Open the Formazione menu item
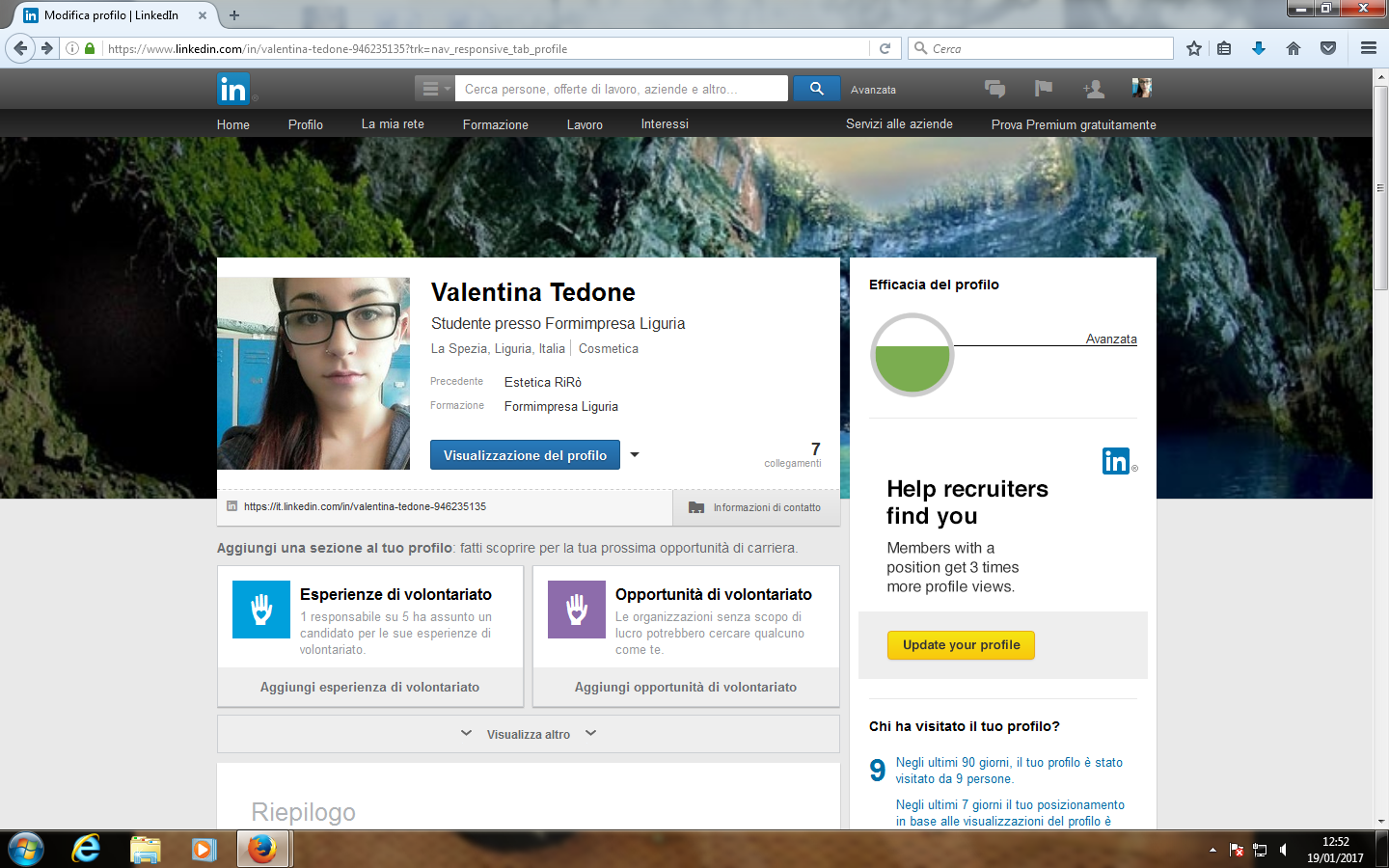The width and height of the screenshot is (1389, 868). coord(496,124)
